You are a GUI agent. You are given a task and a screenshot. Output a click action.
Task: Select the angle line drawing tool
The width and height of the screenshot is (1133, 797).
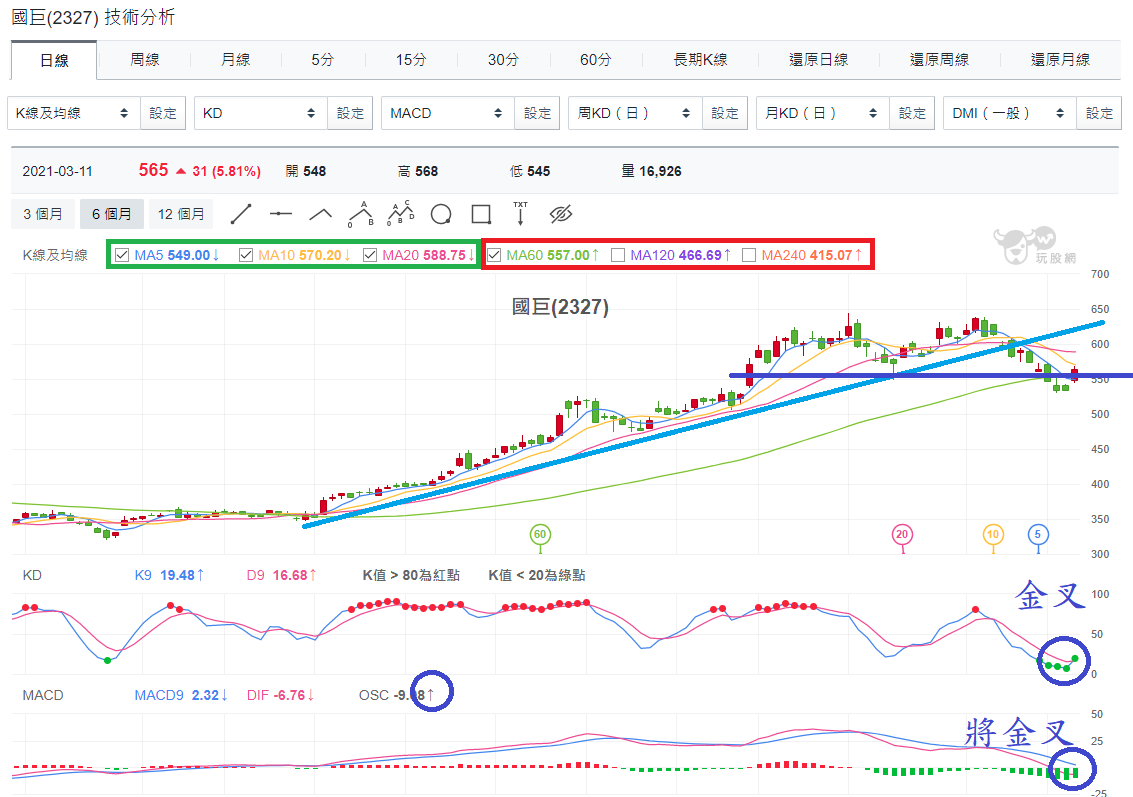320,215
